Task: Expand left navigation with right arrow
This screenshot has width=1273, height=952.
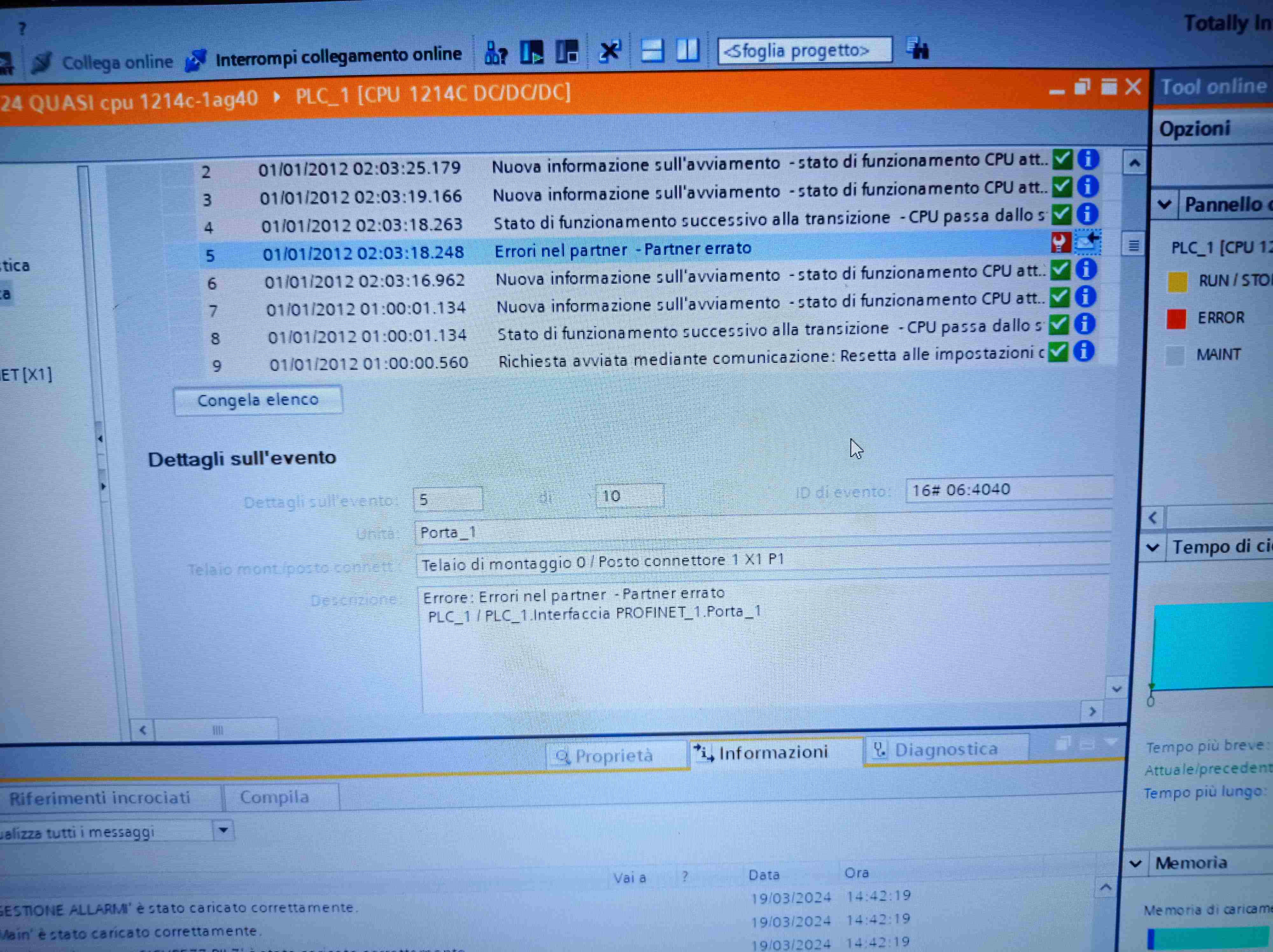Action: (103, 487)
